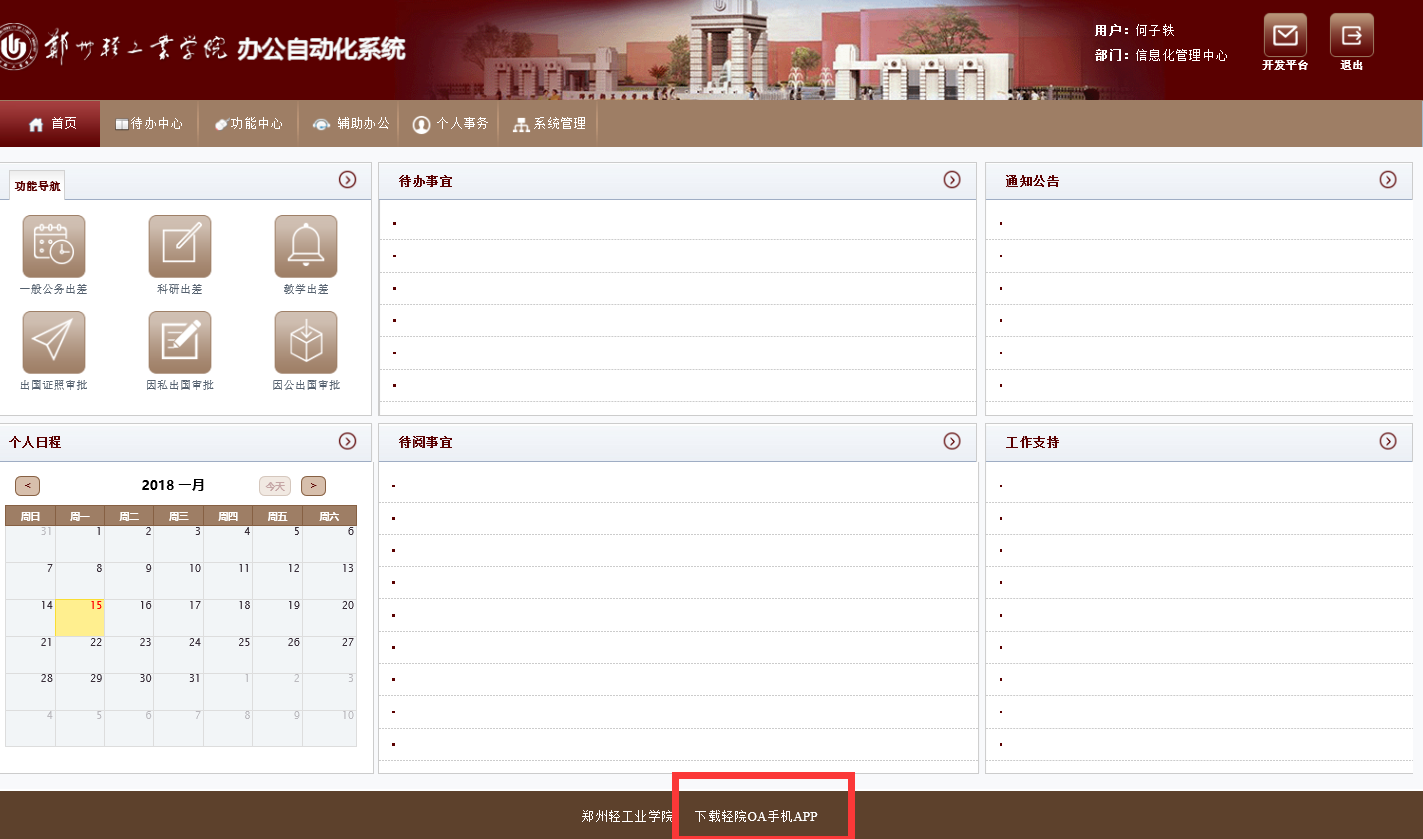This screenshot has height=839, width=1423.
Task: Expand the 通知公告 panel arrow
Action: [x=1388, y=180]
